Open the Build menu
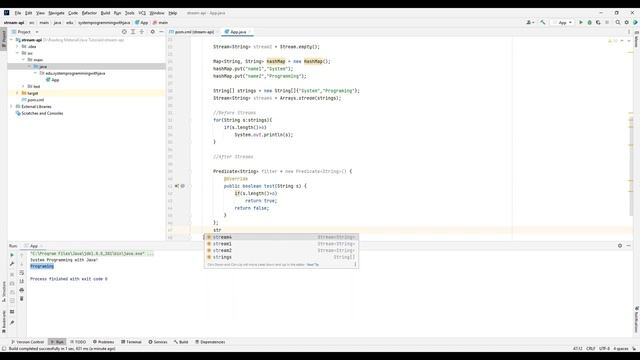Viewport: 640px width, 360px height. 105,13
